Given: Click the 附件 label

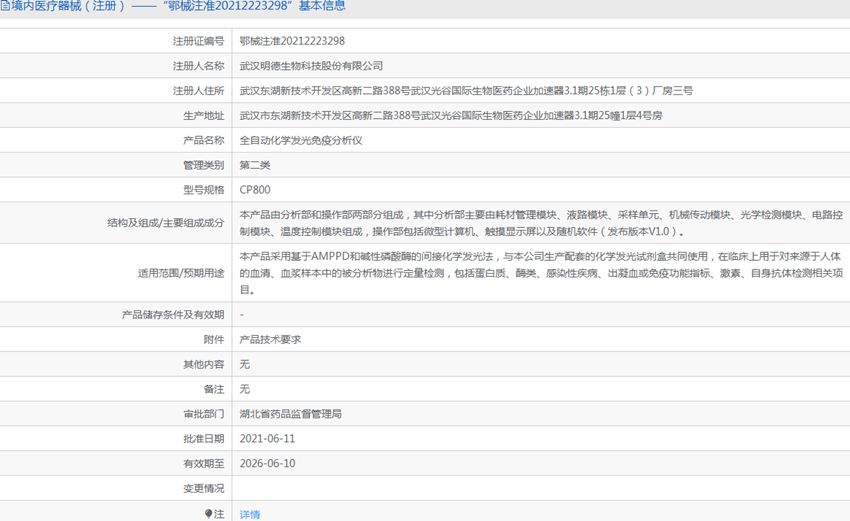Looking at the screenshot, I should [214, 339].
